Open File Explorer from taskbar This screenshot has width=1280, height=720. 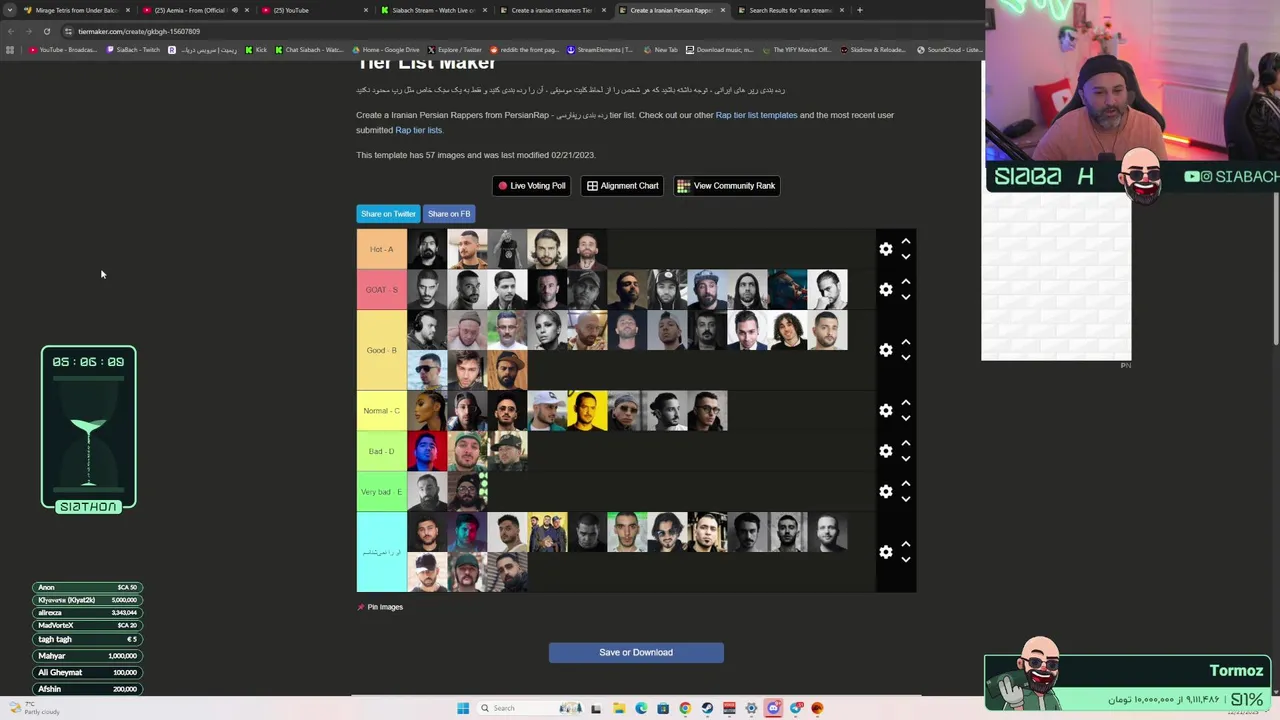pos(619,708)
